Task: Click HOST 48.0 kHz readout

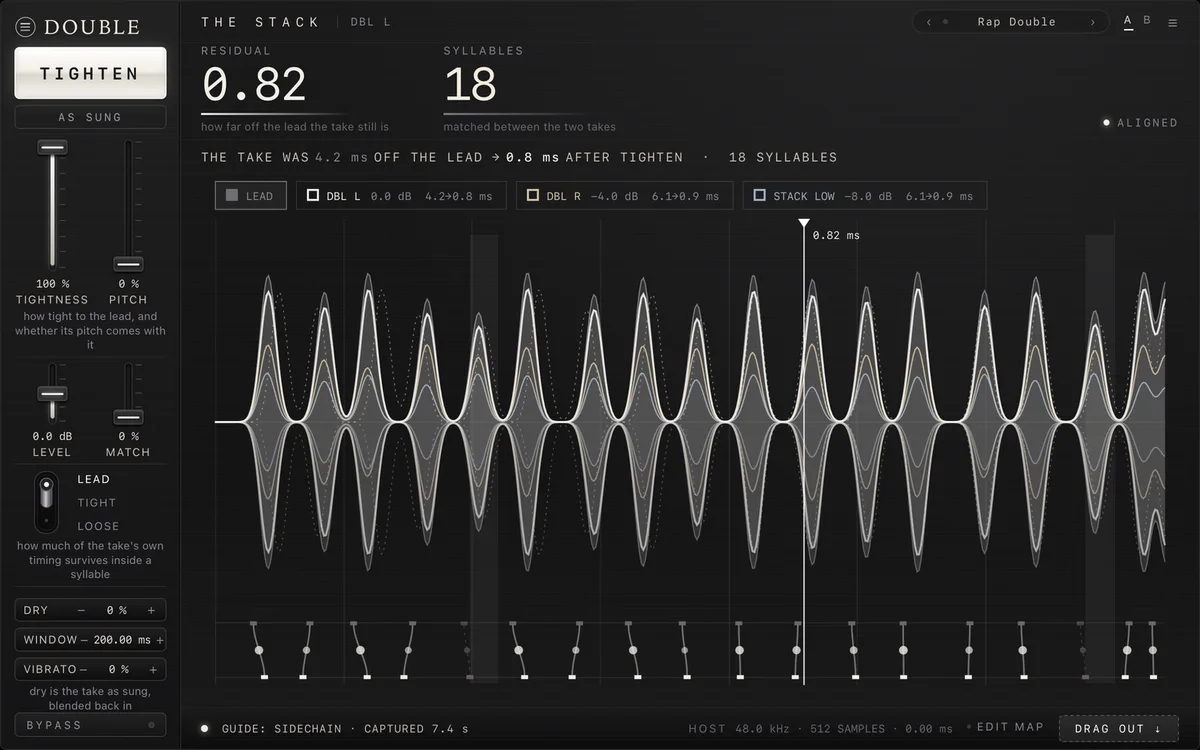Action: tap(737, 729)
